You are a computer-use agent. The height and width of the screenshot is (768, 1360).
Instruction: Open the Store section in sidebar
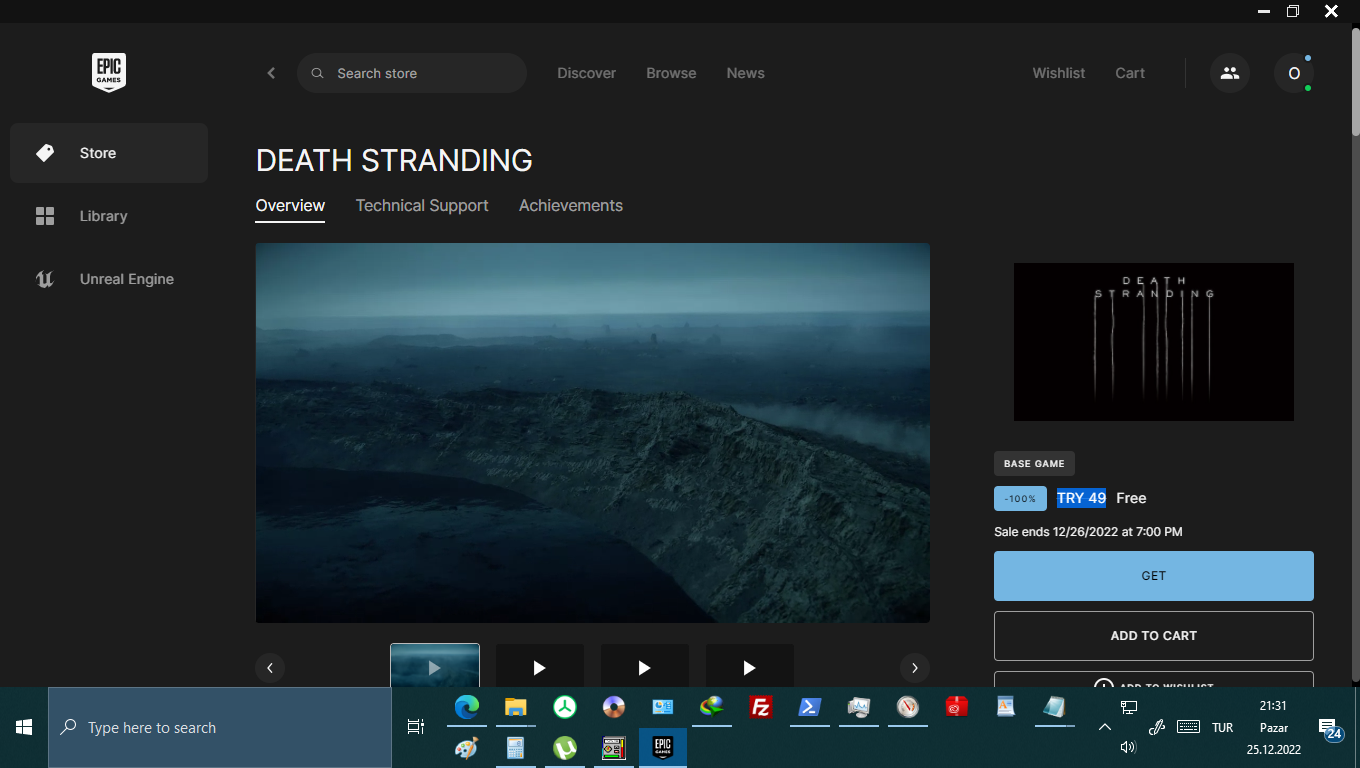109,153
